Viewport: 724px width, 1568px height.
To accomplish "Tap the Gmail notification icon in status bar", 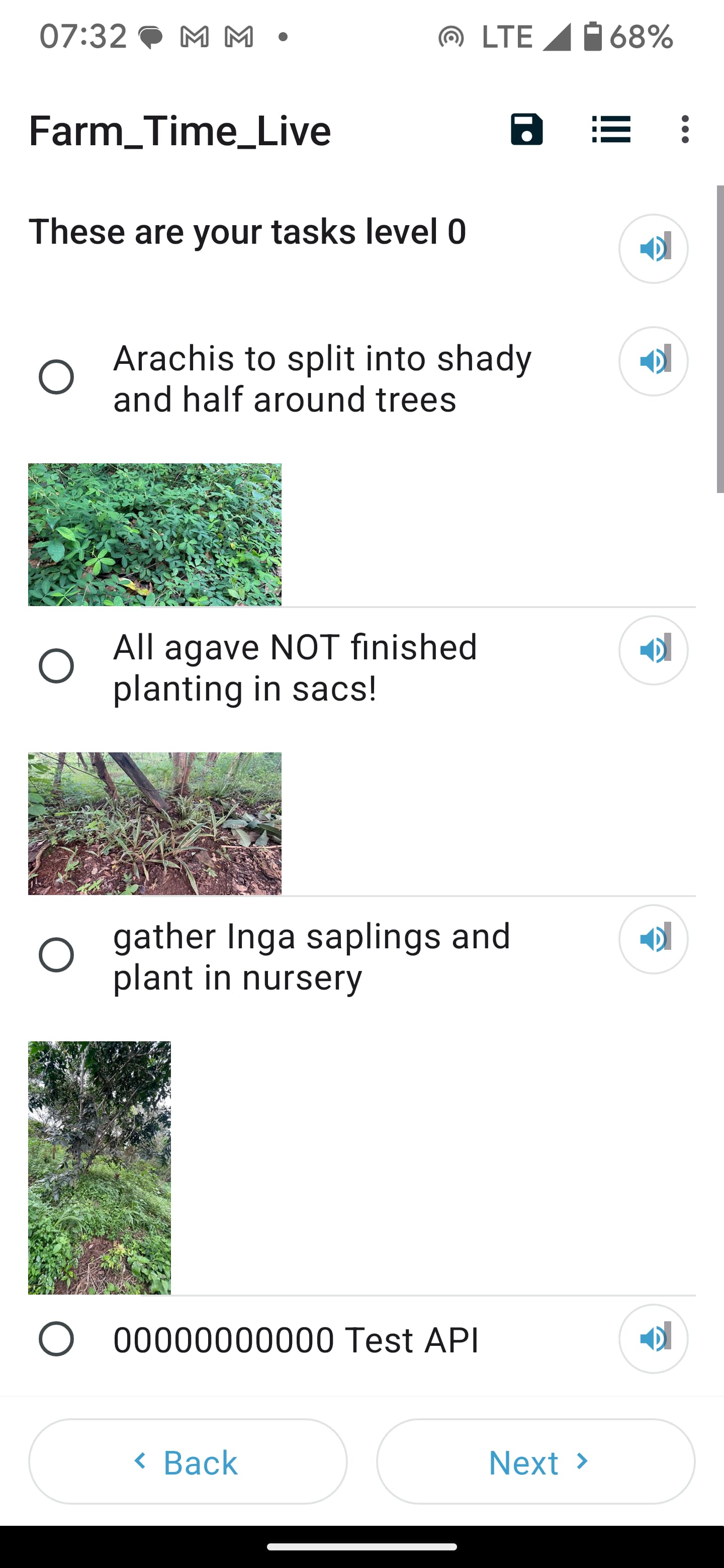I will pyautogui.click(x=195, y=38).
